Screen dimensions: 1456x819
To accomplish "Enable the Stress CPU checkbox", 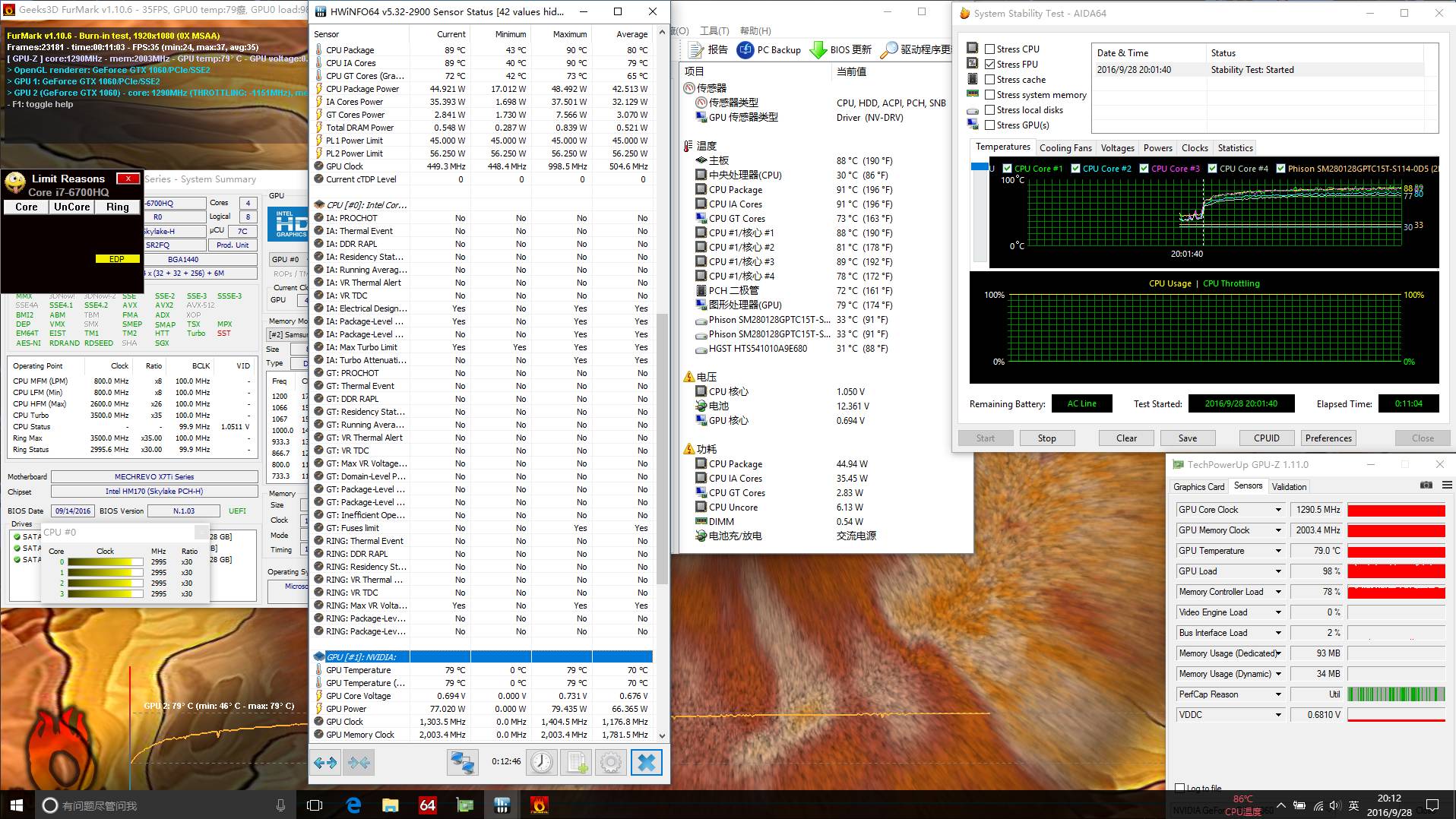I will tap(990, 49).
